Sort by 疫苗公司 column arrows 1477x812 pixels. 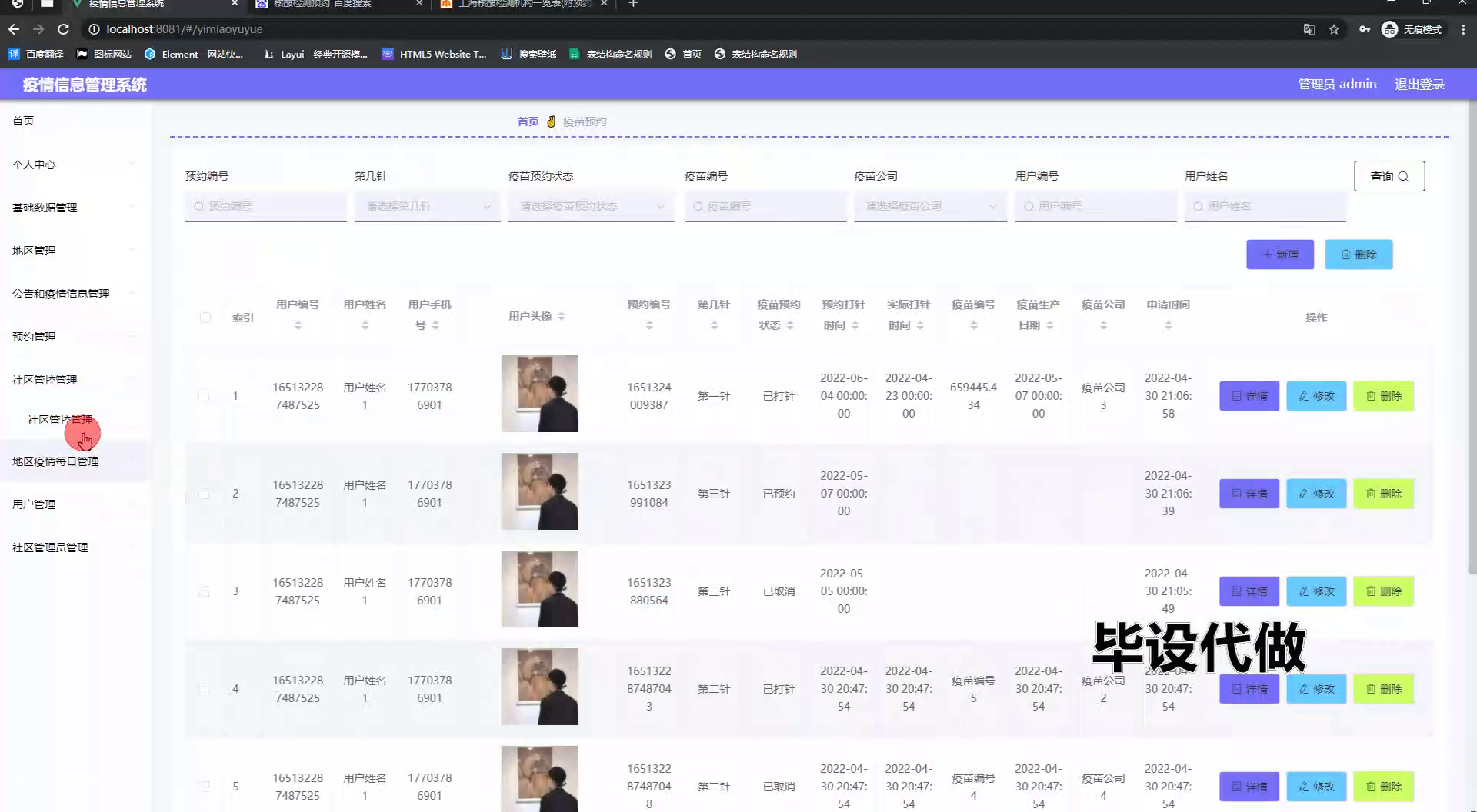(1103, 325)
